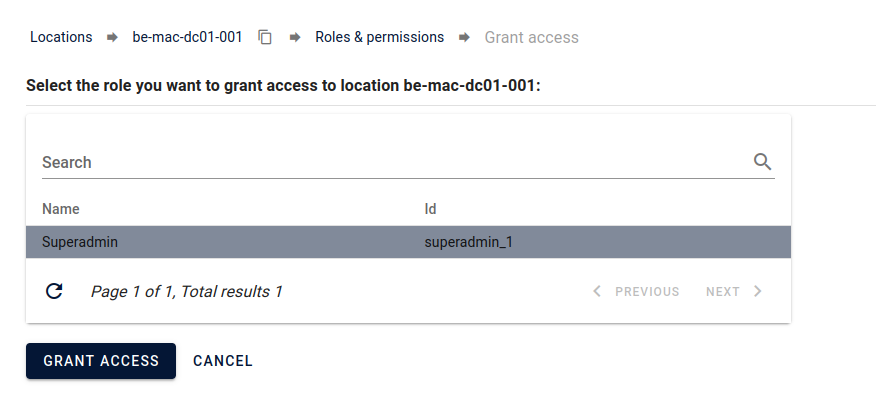The height and width of the screenshot is (401, 890).
Task: Sort by the Id column header
Action: click(430, 209)
